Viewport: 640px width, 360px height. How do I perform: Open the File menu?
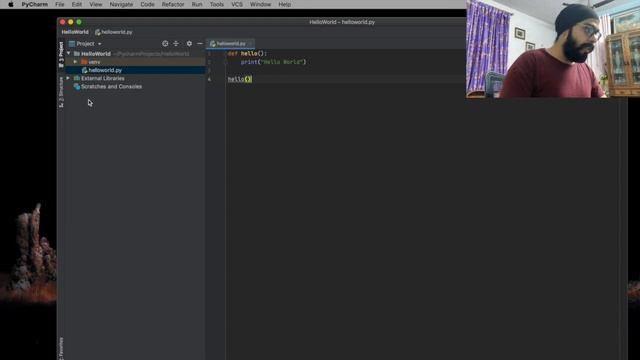[x=60, y=4]
